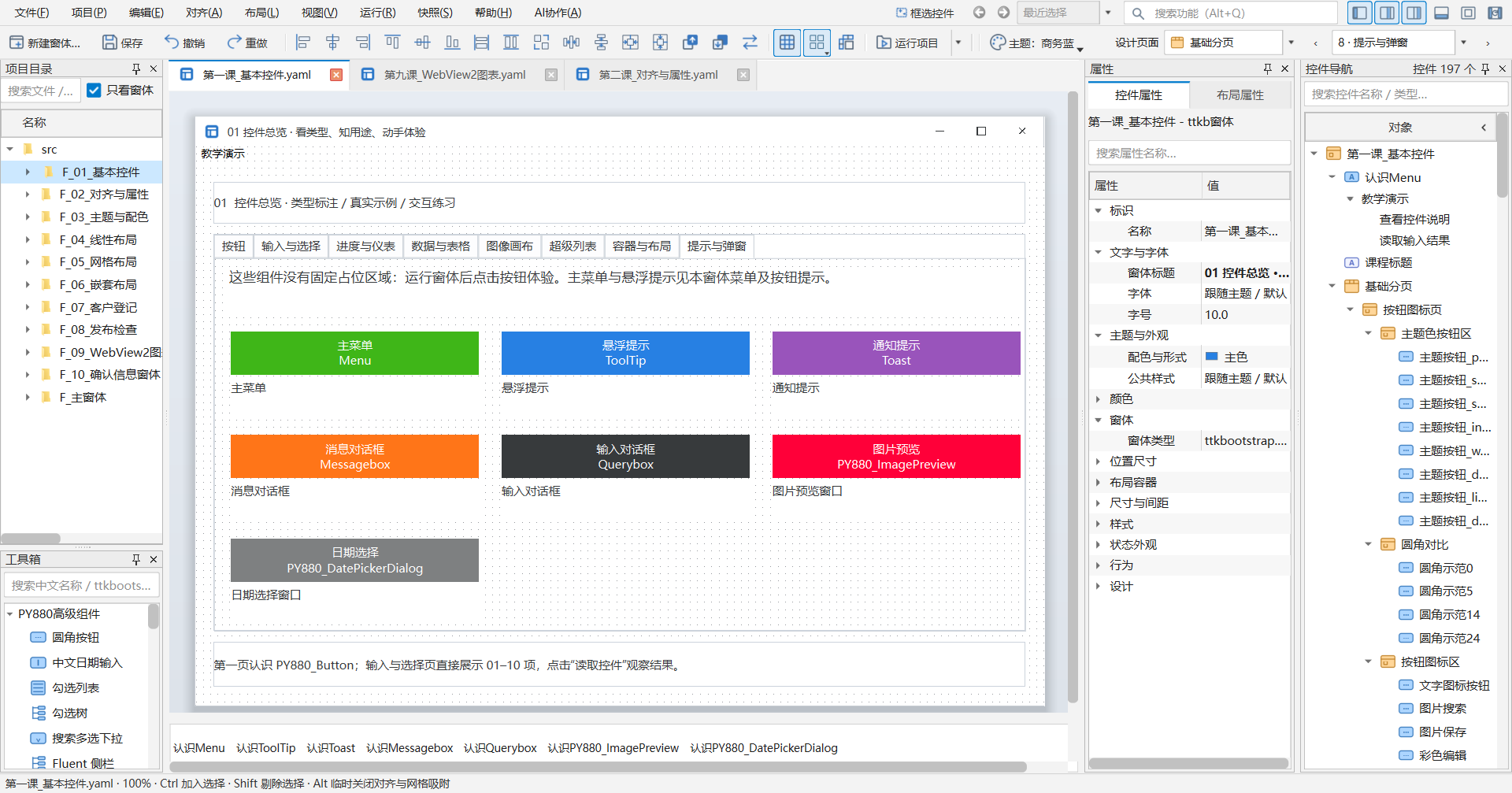Click the 主色 blue color swatch
This screenshot has height=793, width=1512.
(1212, 357)
